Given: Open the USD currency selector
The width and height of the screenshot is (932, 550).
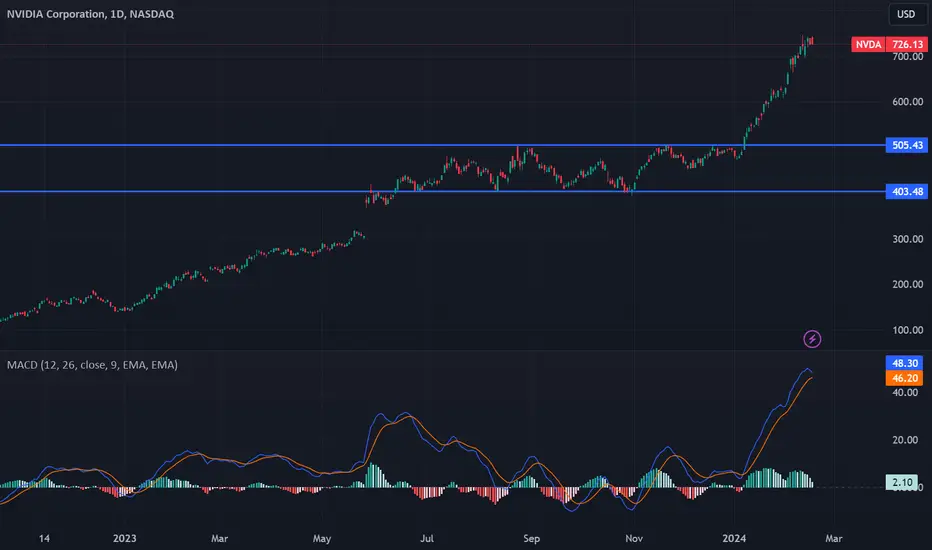Looking at the screenshot, I should (x=906, y=14).
